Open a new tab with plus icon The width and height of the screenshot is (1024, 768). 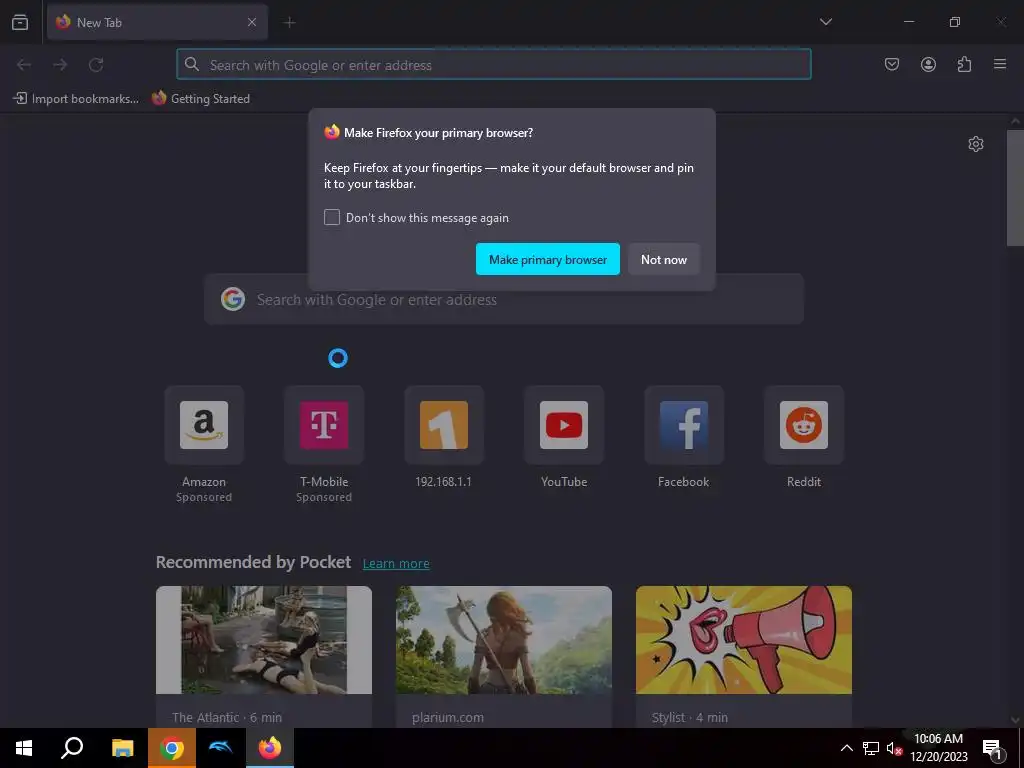coord(289,23)
